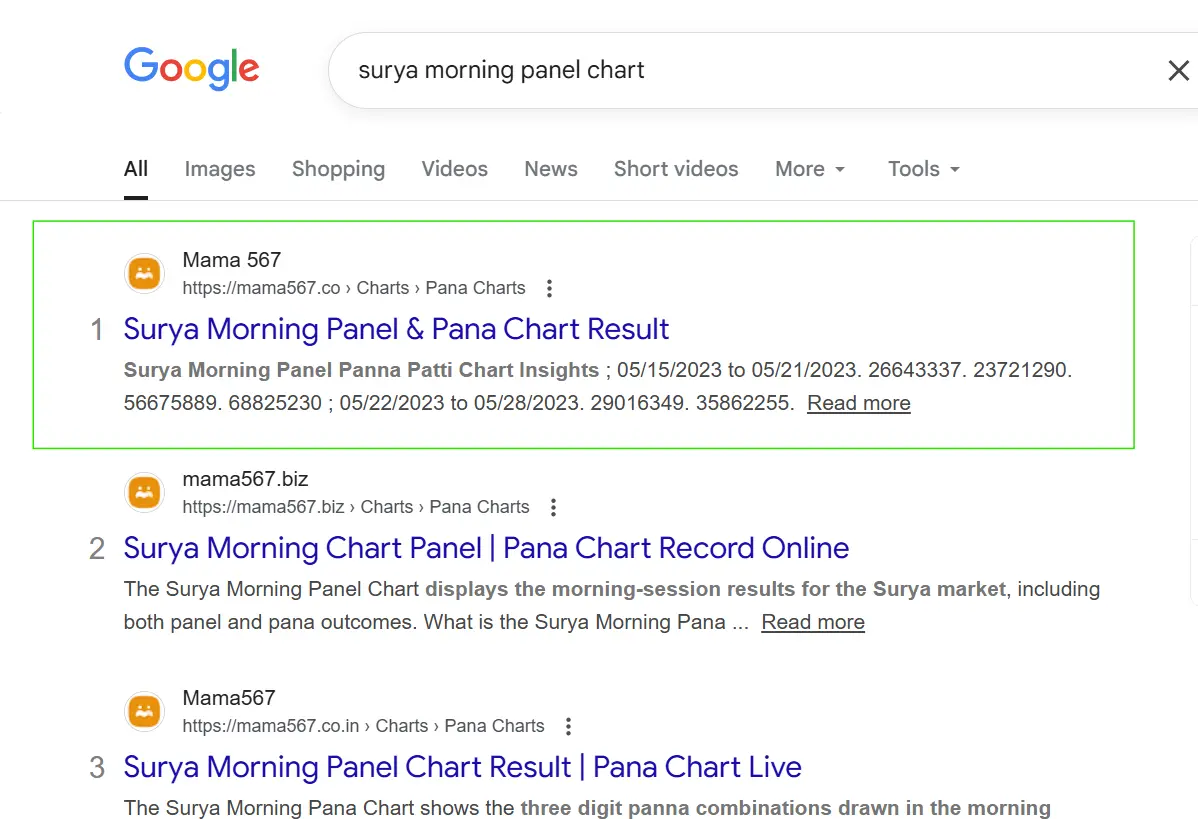Screen dimensions: 1198x819
Task: Expand the Tools dropdown
Action: 923,169
